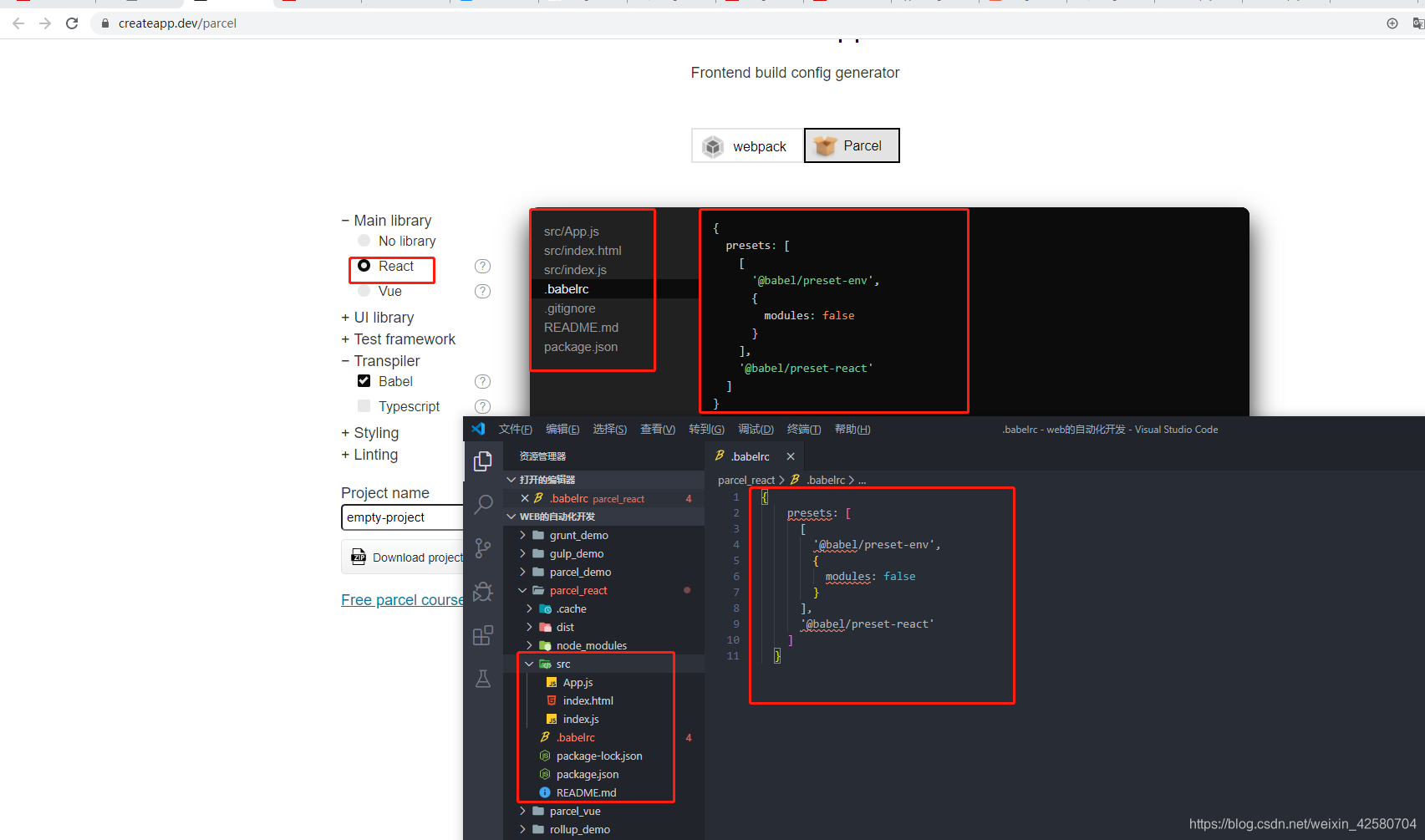Click help icon next to Typescript
1425x840 pixels.
482,406
